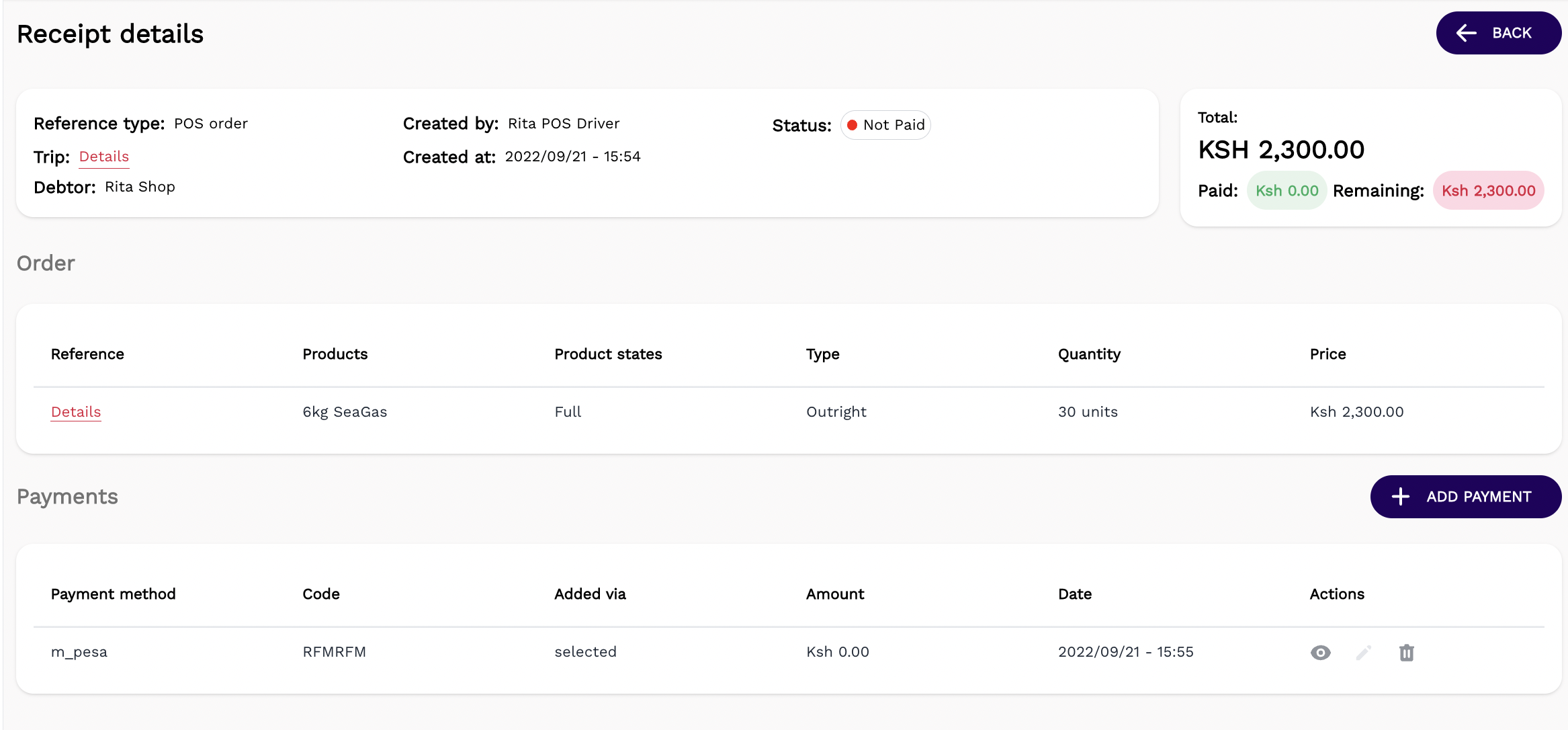Click the Amount column header
Viewport: 1568px width, 730px height.
click(835, 594)
